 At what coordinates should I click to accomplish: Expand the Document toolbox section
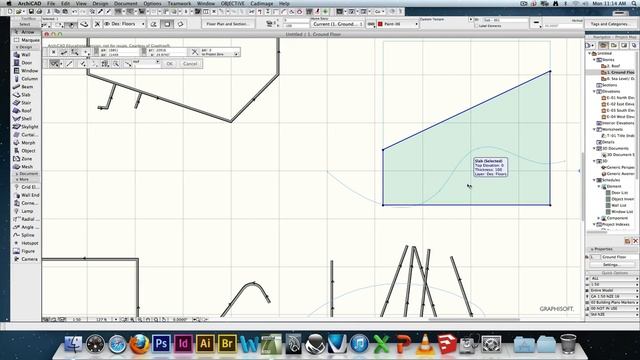[17, 174]
